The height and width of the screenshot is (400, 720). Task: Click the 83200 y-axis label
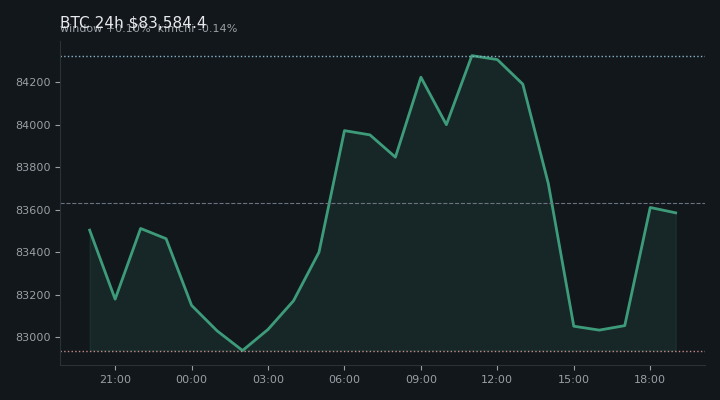tap(33, 295)
